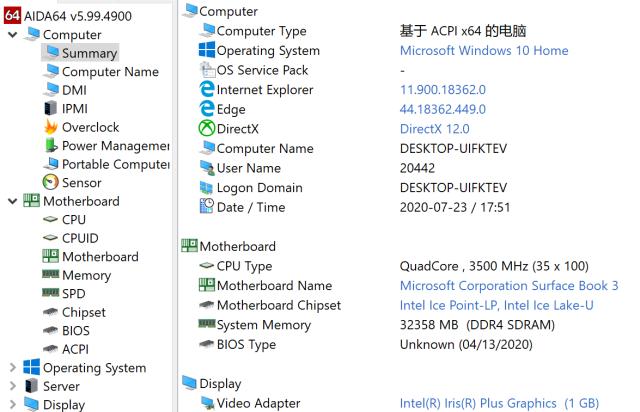
Task: Click the System Memory module icon in details
Action: point(207,324)
